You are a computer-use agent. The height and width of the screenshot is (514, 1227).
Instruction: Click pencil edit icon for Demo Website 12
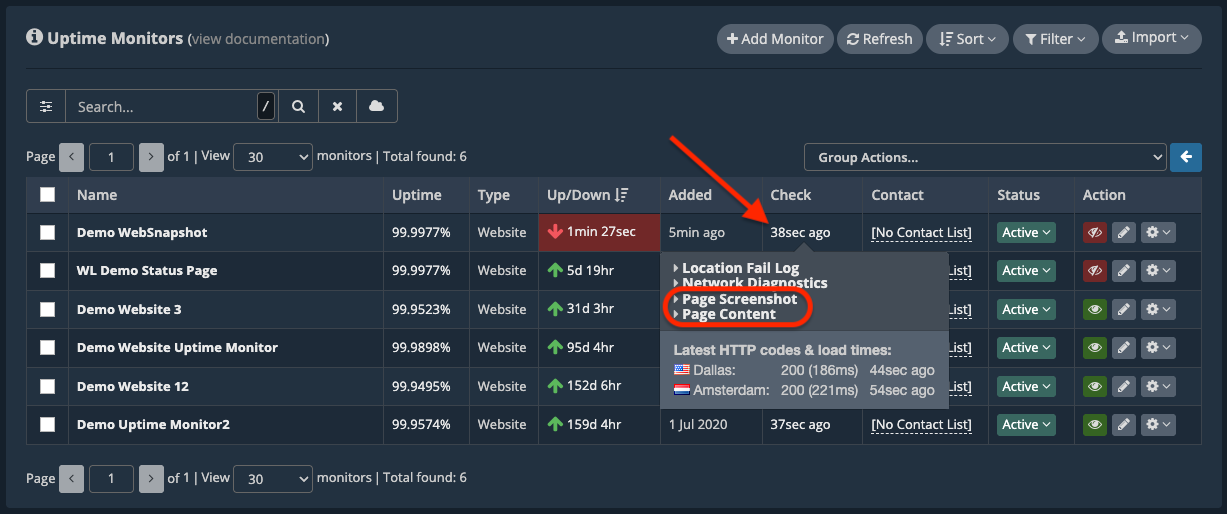coord(1124,386)
